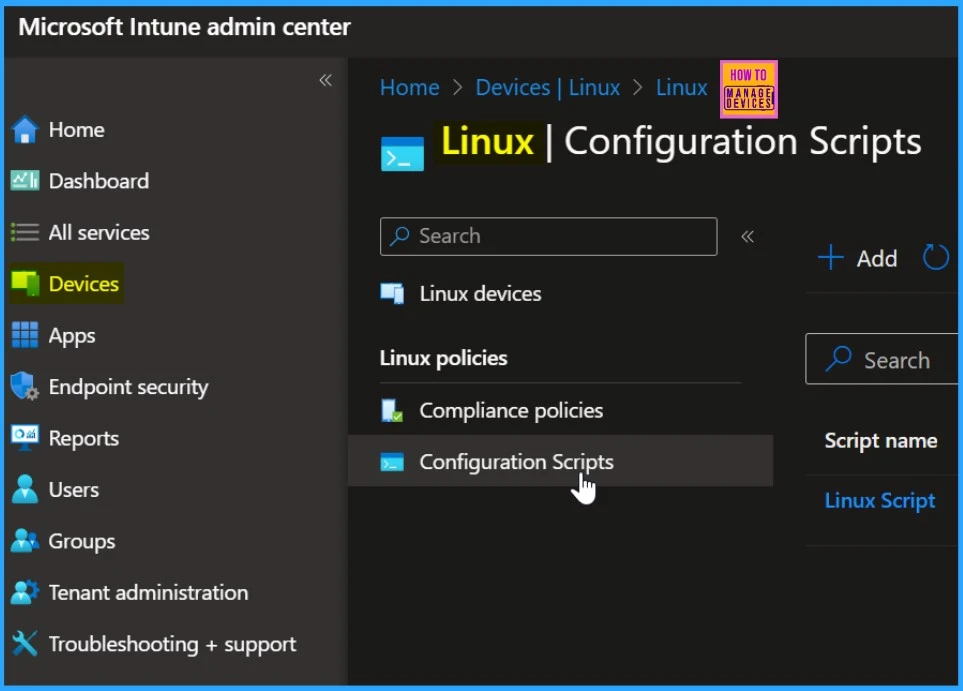Sort by Script name column header
Viewport: 963px width, 691px height.
881,440
